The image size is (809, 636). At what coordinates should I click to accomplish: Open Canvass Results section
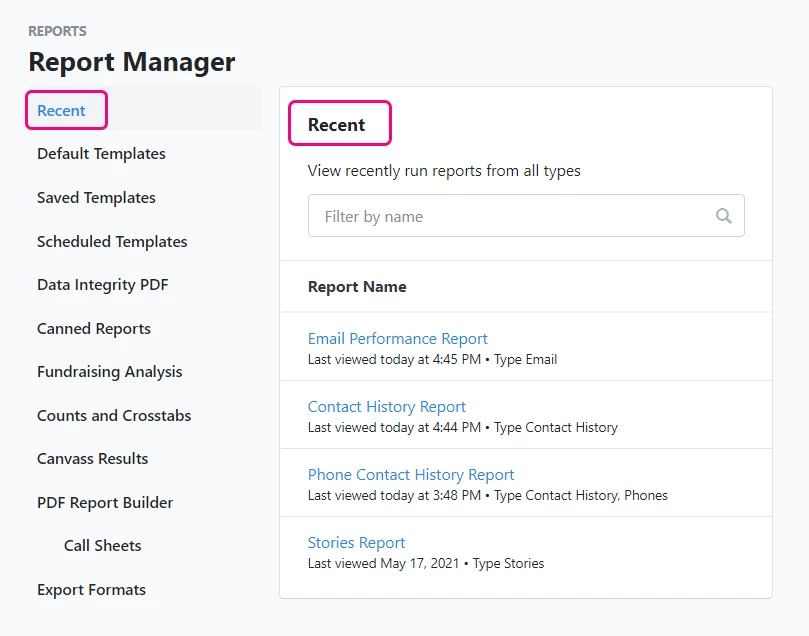coord(92,458)
